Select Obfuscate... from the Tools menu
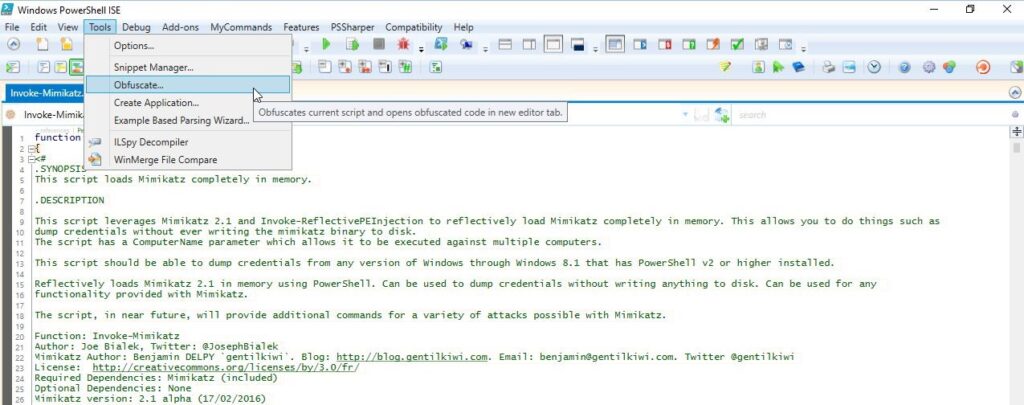The width and height of the screenshot is (1024, 405). tap(188, 85)
